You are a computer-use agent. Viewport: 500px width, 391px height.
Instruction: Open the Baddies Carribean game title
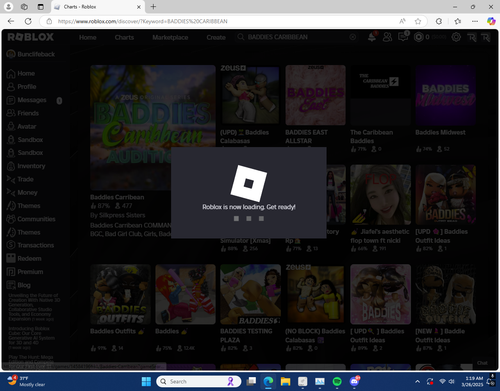(117, 197)
